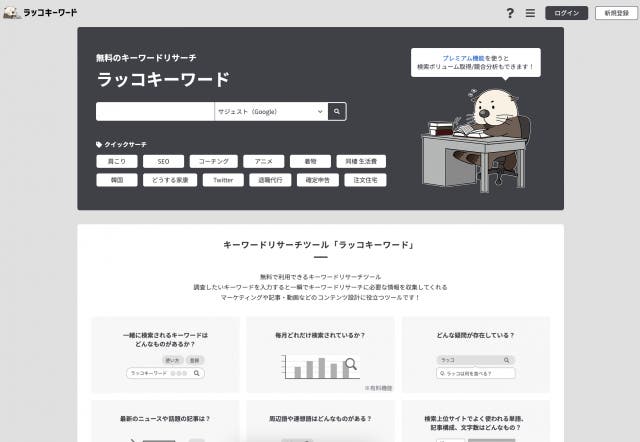Select the 肩こり quick search tag
This screenshot has height=442, width=640.
click(x=117, y=161)
